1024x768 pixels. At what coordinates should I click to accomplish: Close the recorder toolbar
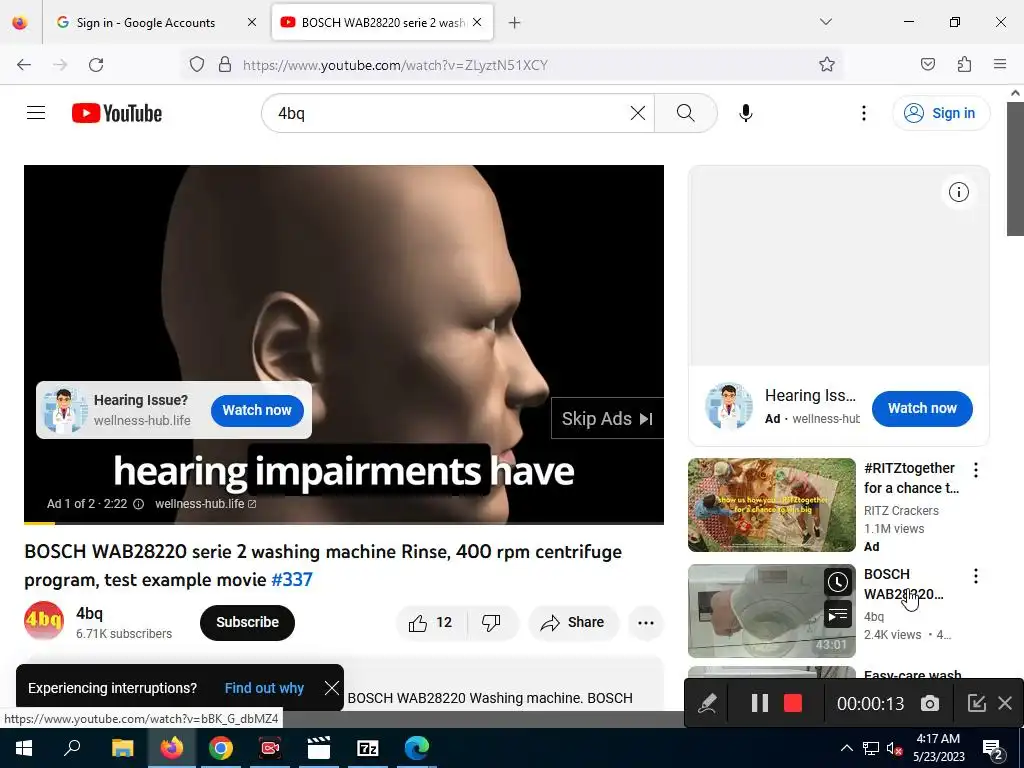1005,703
